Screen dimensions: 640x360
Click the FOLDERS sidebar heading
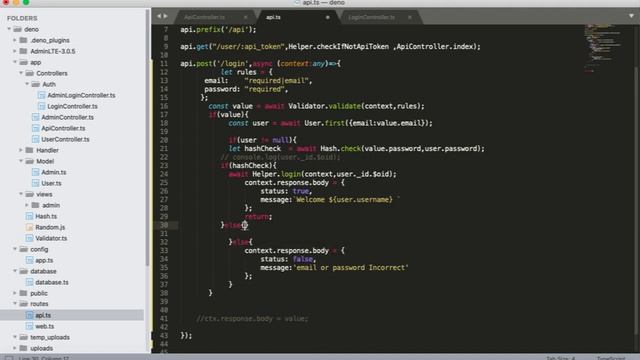tap(22, 18)
